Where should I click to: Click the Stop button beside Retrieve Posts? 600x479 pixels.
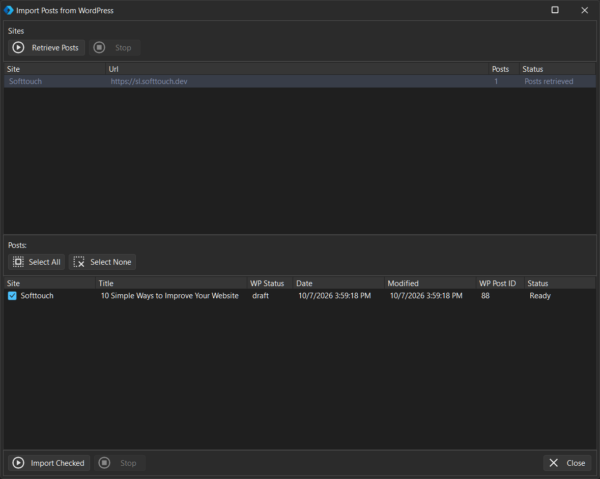tap(114, 48)
